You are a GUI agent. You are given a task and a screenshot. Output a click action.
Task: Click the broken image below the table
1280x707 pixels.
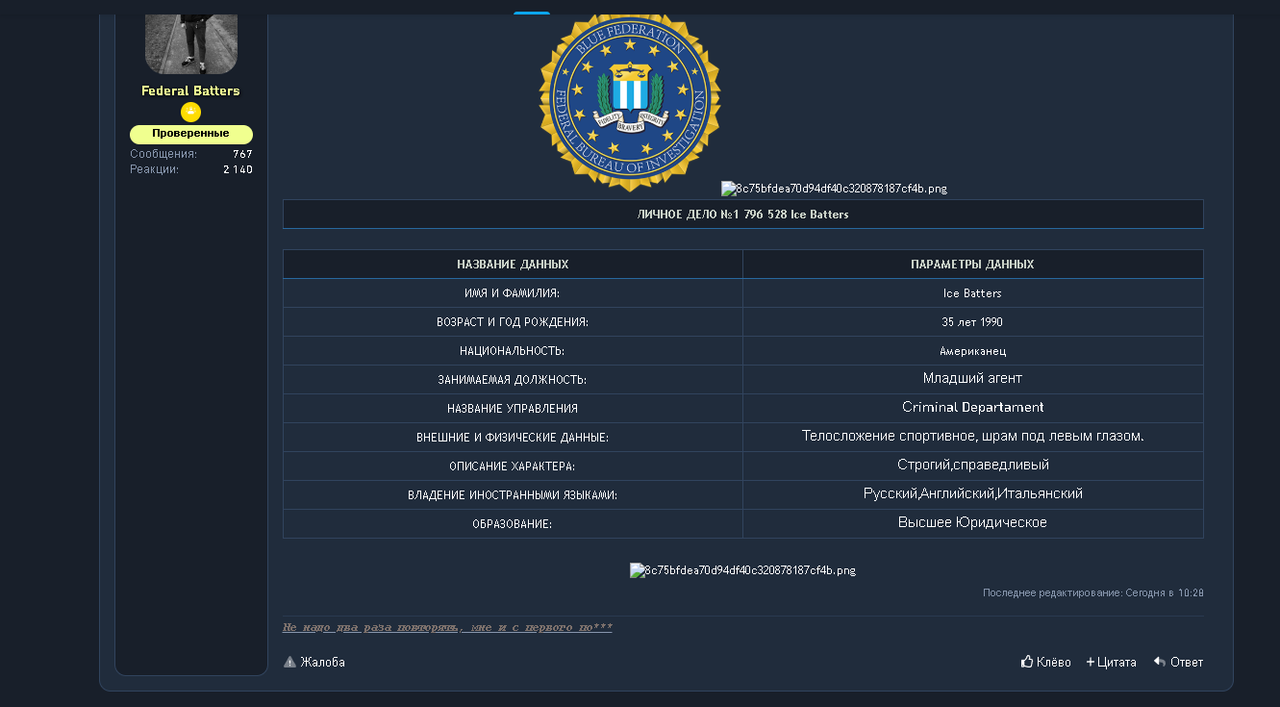(743, 571)
